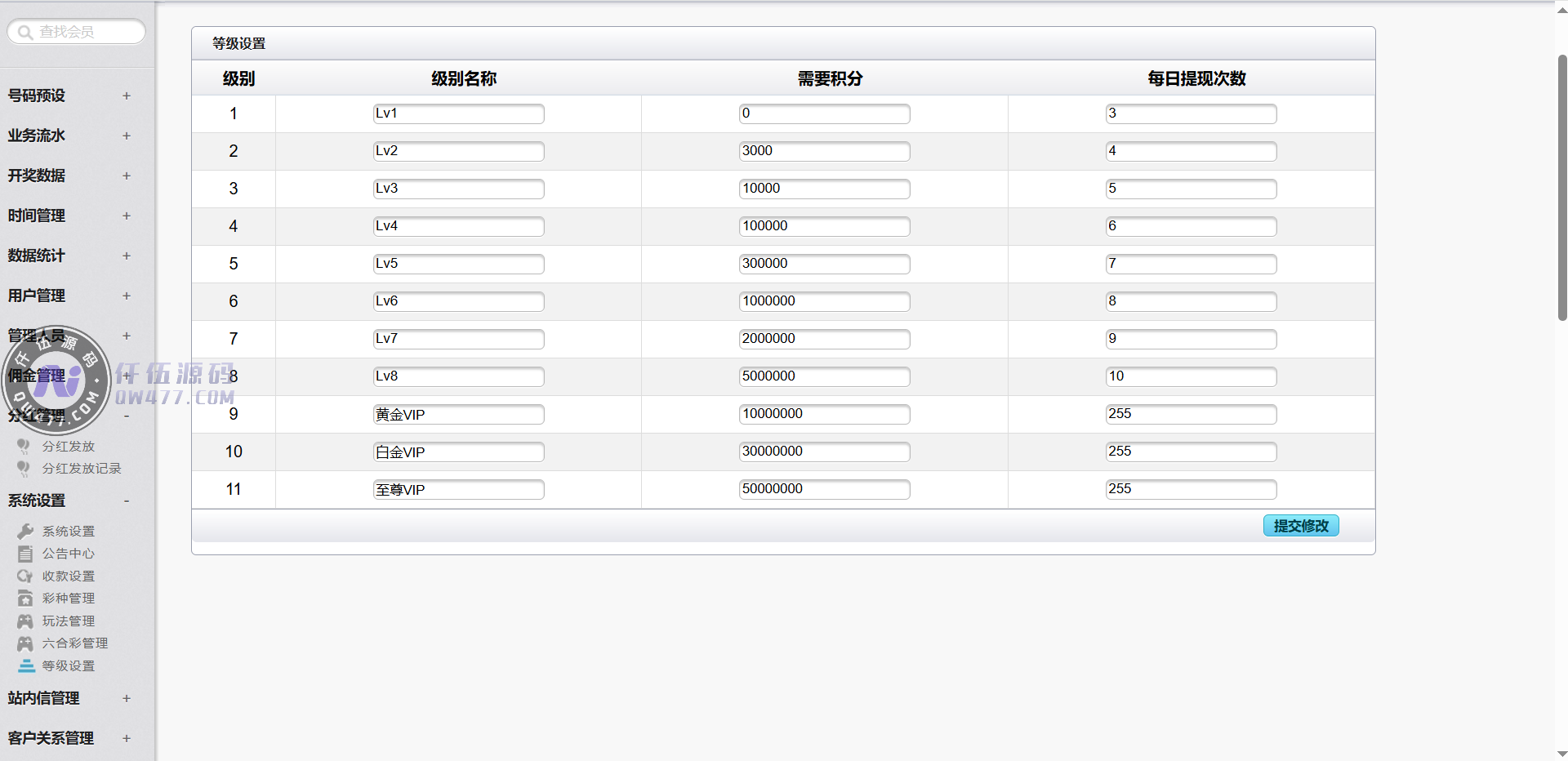Expand the 业务流水 plus sign

127,136
